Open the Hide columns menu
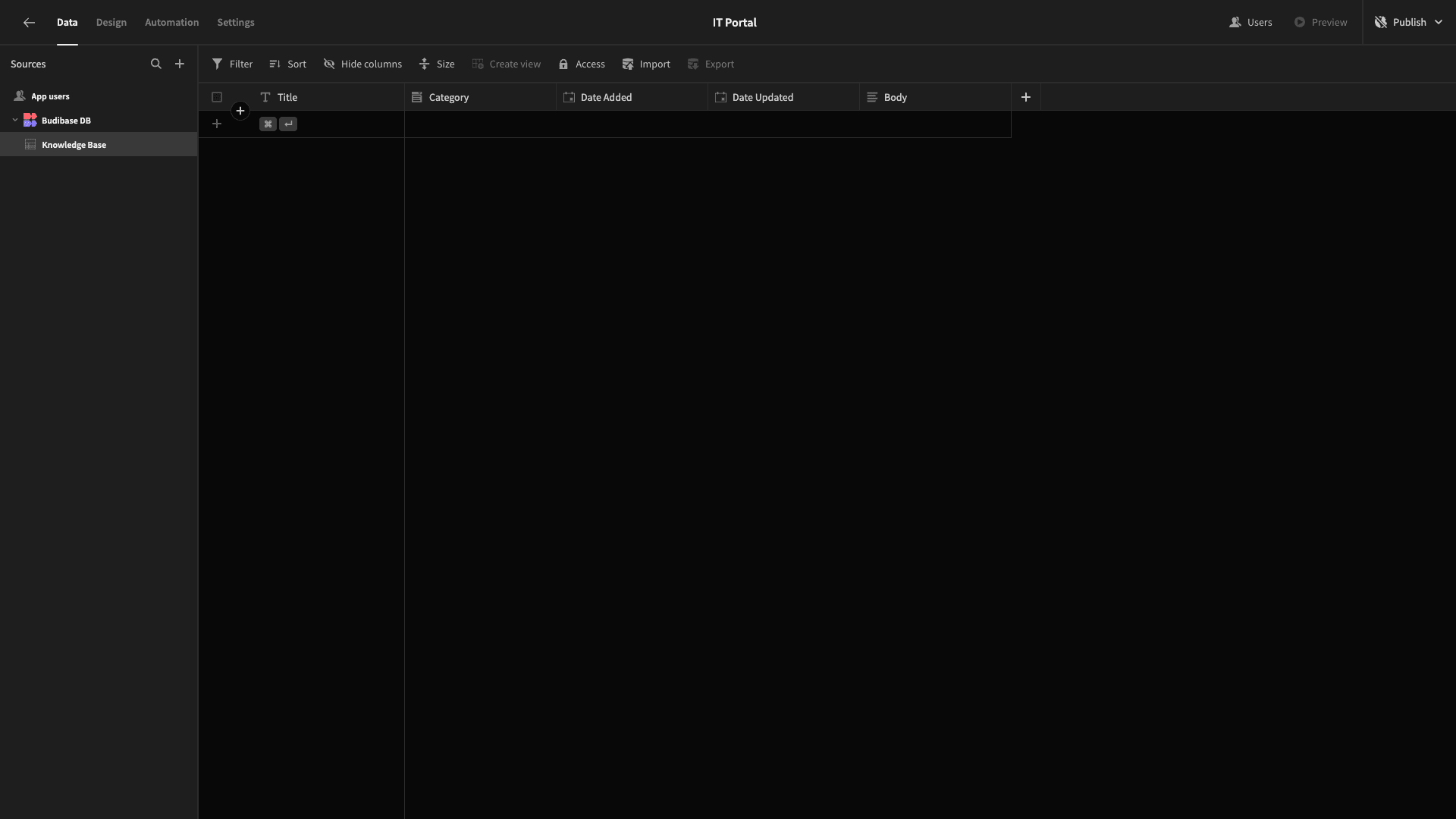The height and width of the screenshot is (819, 1456). click(362, 64)
